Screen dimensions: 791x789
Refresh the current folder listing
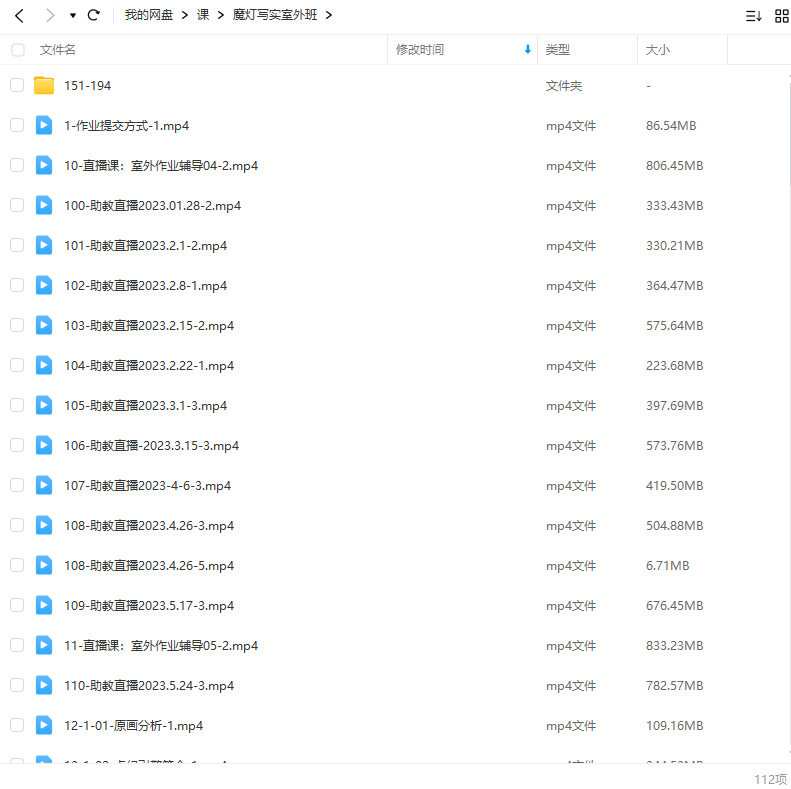[x=94, y=16]
